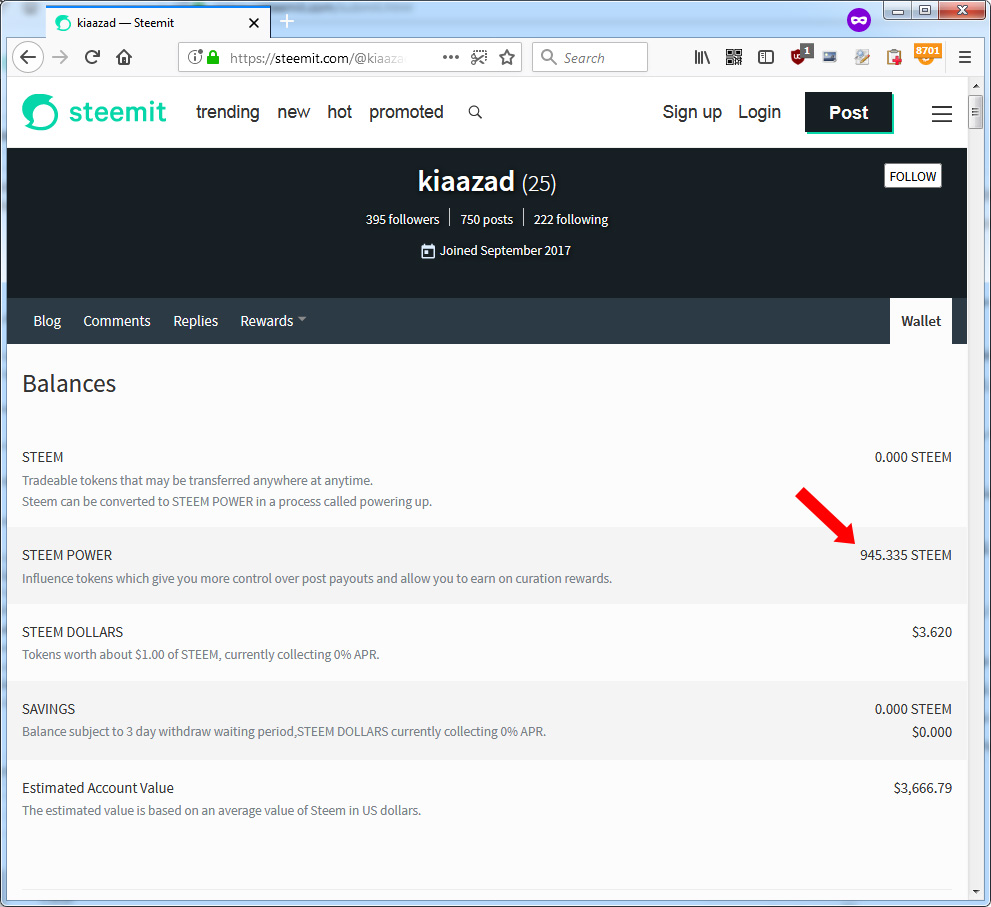Click the STEEM DOLLARS label
This screenshot has height=907, width=991.
click(x=73, y=632)
